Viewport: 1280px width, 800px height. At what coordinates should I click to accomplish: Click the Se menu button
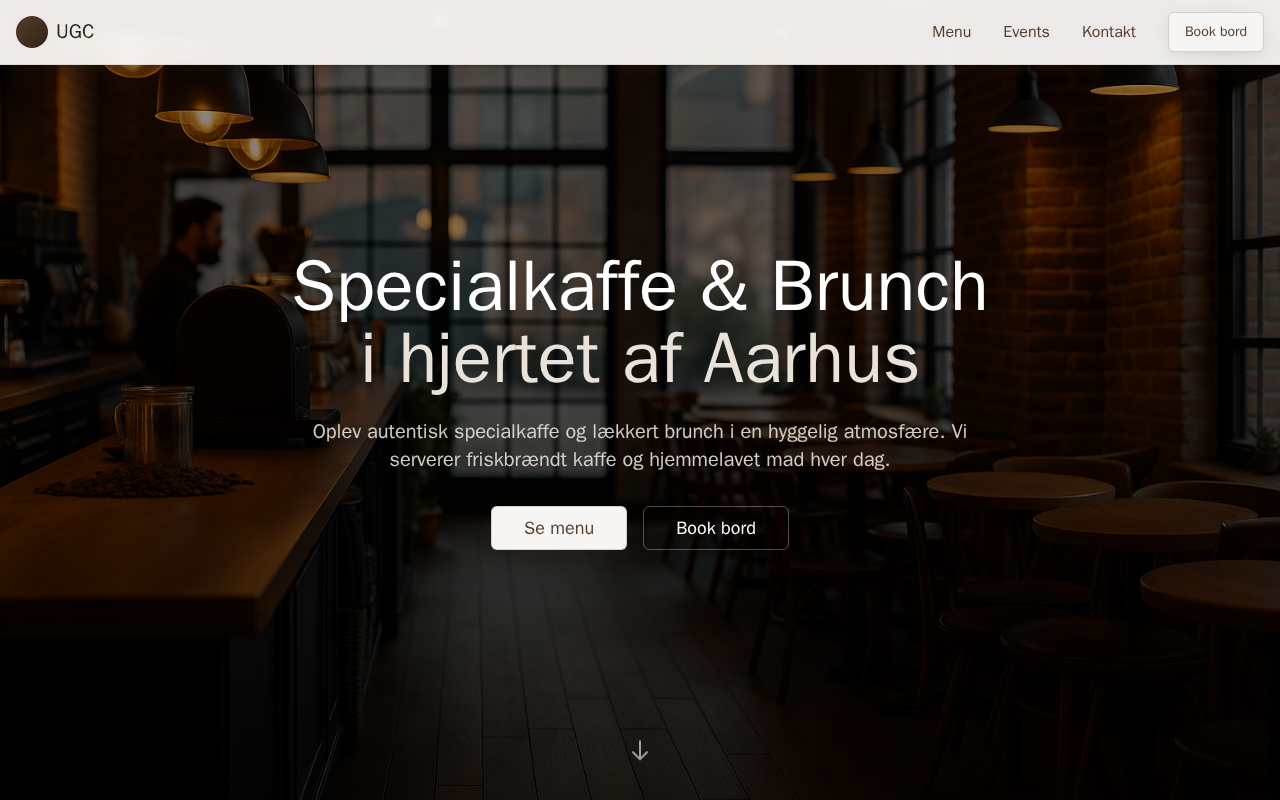click(x=559, y=528)
